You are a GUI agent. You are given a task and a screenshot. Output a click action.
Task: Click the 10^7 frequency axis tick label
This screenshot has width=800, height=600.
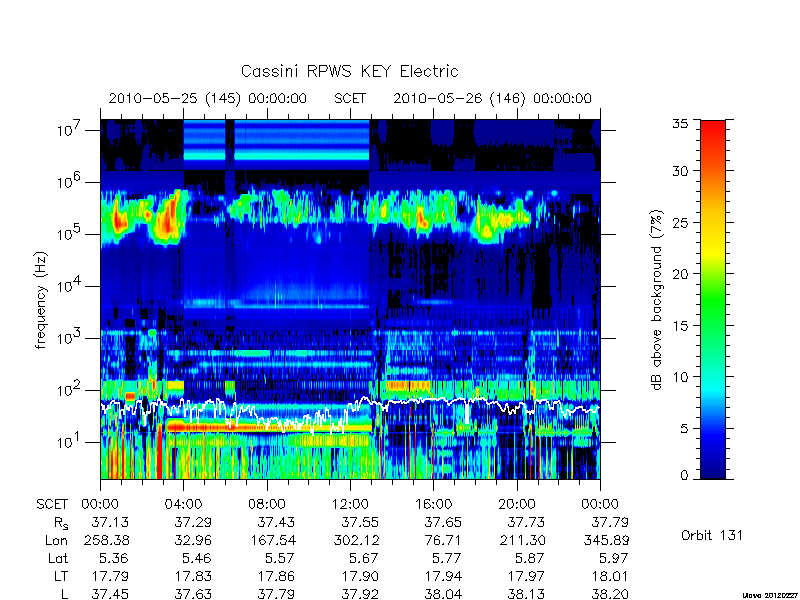click(71, 129)
